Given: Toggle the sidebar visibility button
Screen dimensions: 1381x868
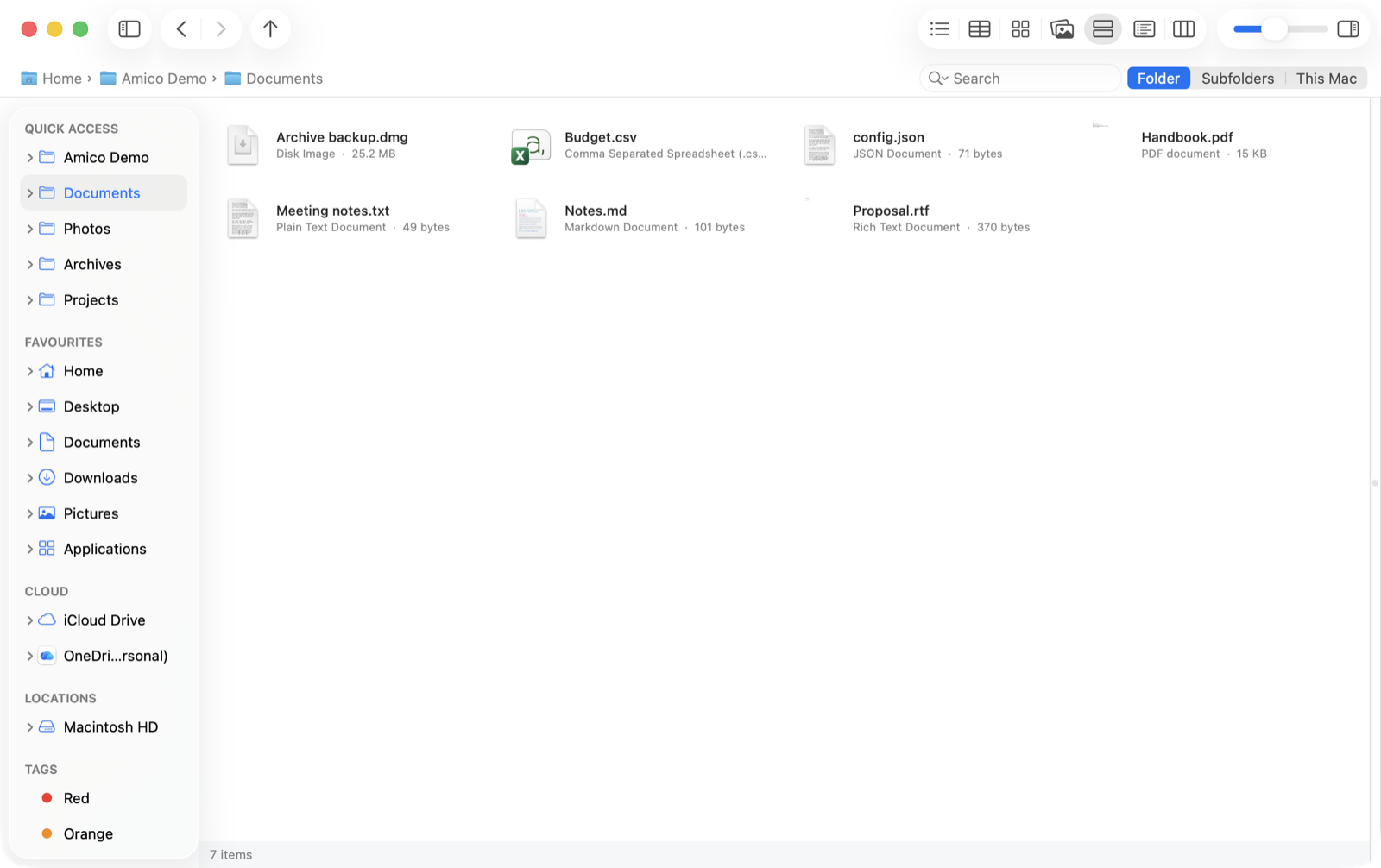Looking at the screenshot, I should click(x=129, y=29).
